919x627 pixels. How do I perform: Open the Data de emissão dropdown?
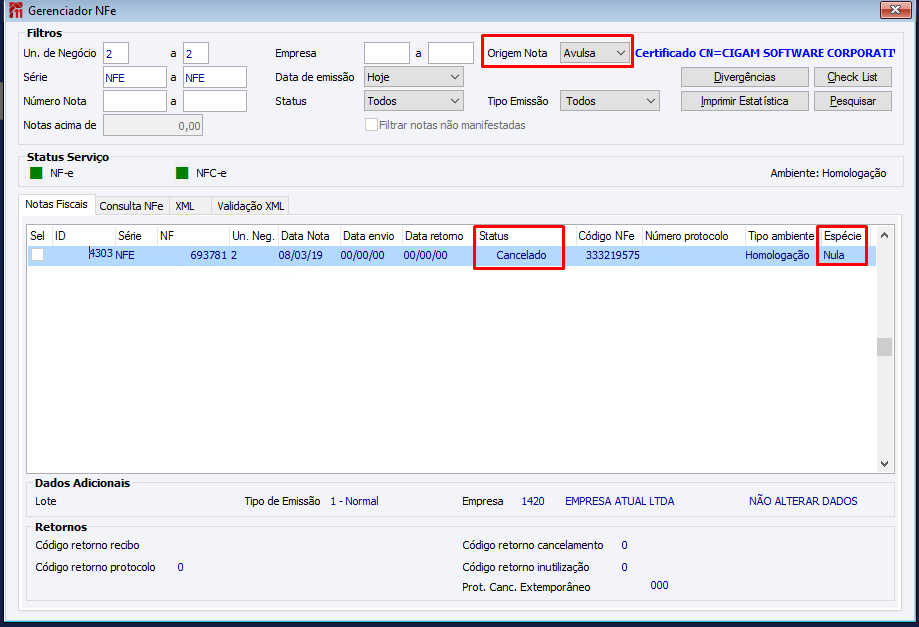(414, 77)
